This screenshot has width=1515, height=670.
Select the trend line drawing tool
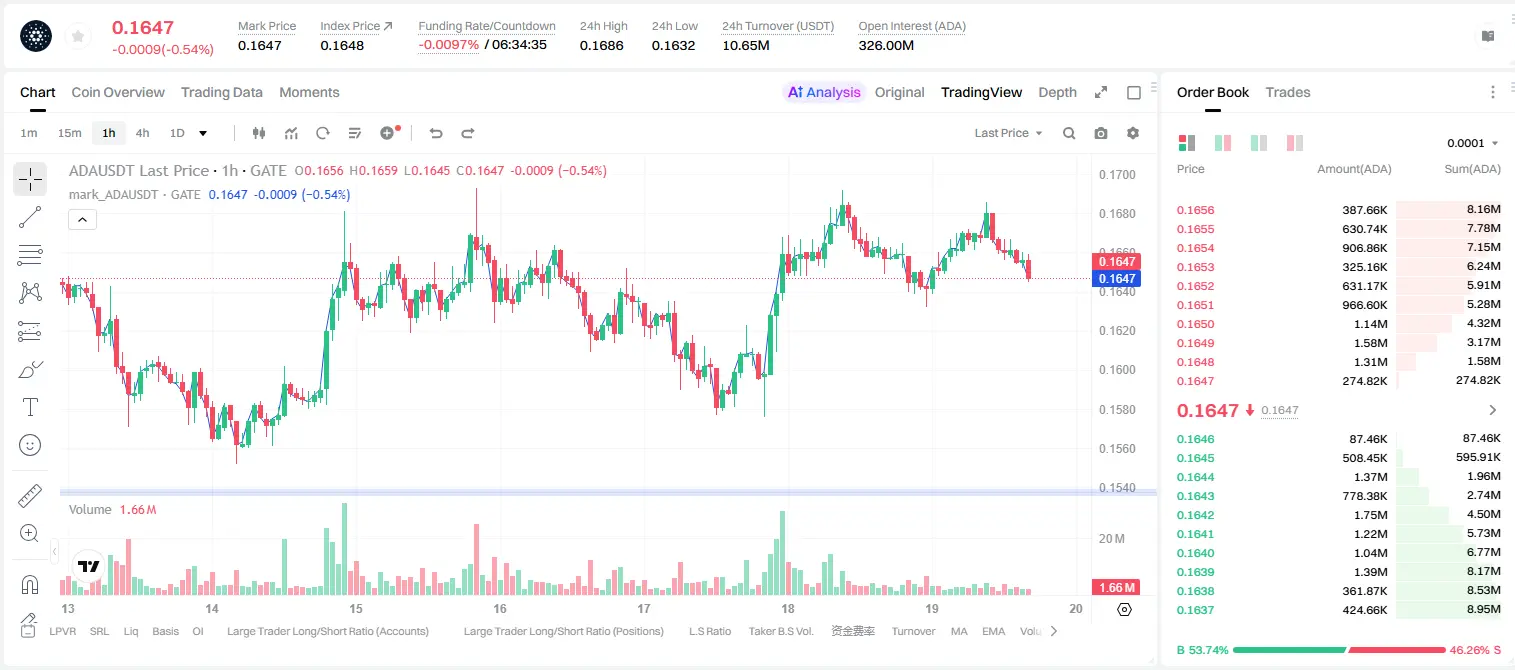[30, 217]
